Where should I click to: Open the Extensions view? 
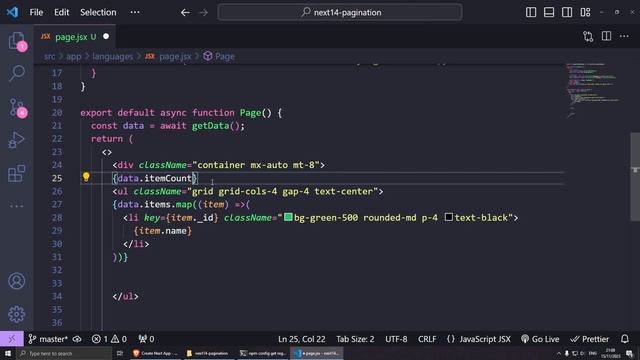(x=17, y=173)
